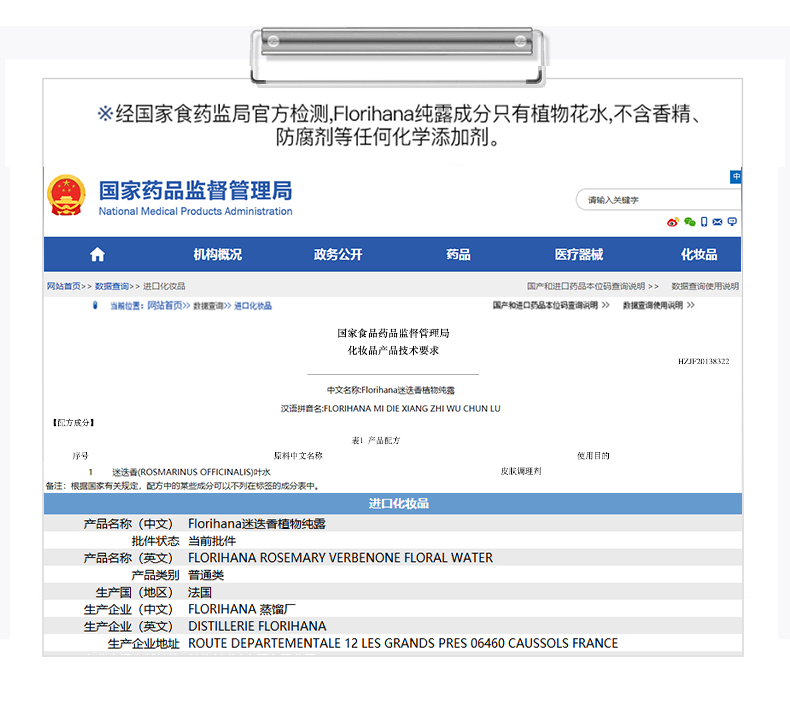Click the mobile phone icon
The image size is (790, 713).
pos(704,222)
